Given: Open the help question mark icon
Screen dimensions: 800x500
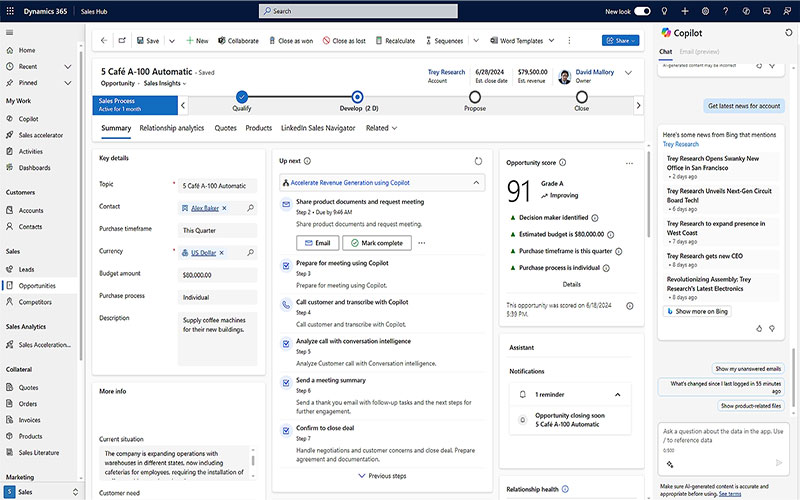Looking at the screenshot, I should pyautogui.click(x=726, y=11).
